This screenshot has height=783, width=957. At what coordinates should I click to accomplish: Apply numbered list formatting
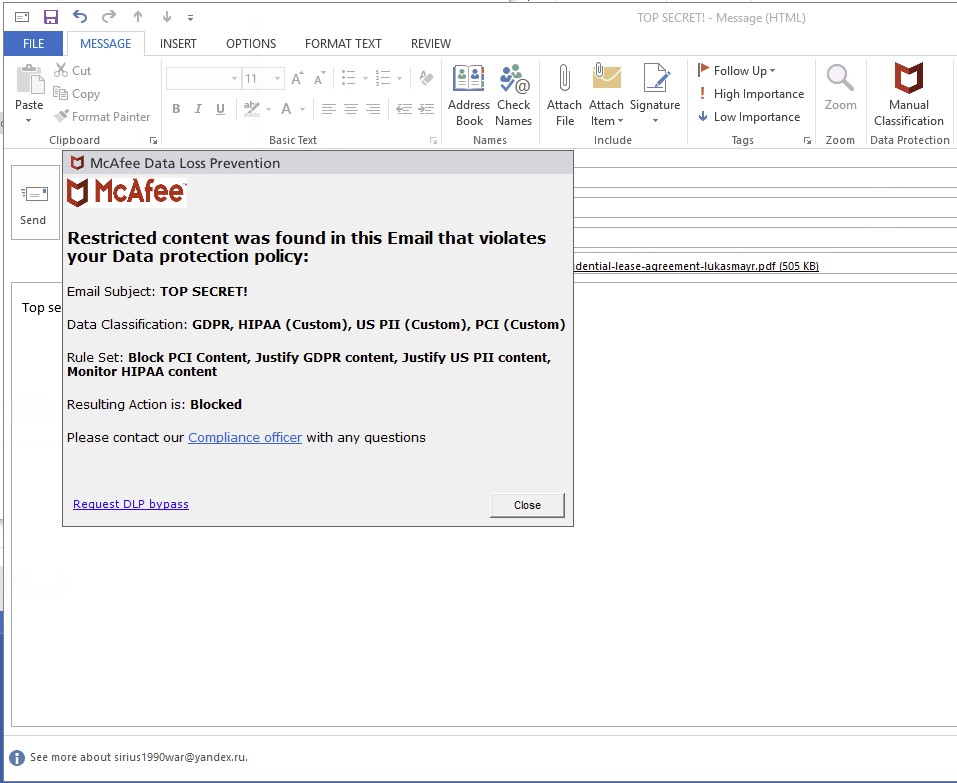383,78
